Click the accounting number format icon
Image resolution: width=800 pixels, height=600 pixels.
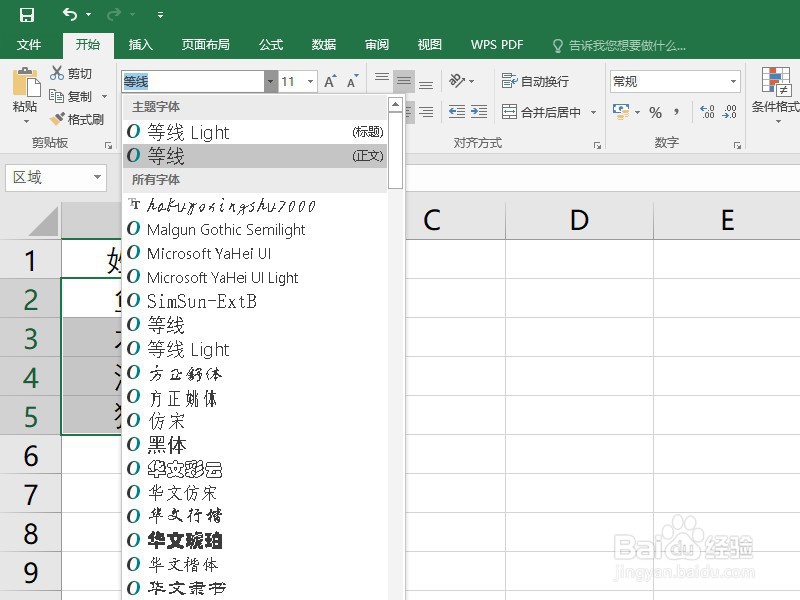click(x=620, y=112)
